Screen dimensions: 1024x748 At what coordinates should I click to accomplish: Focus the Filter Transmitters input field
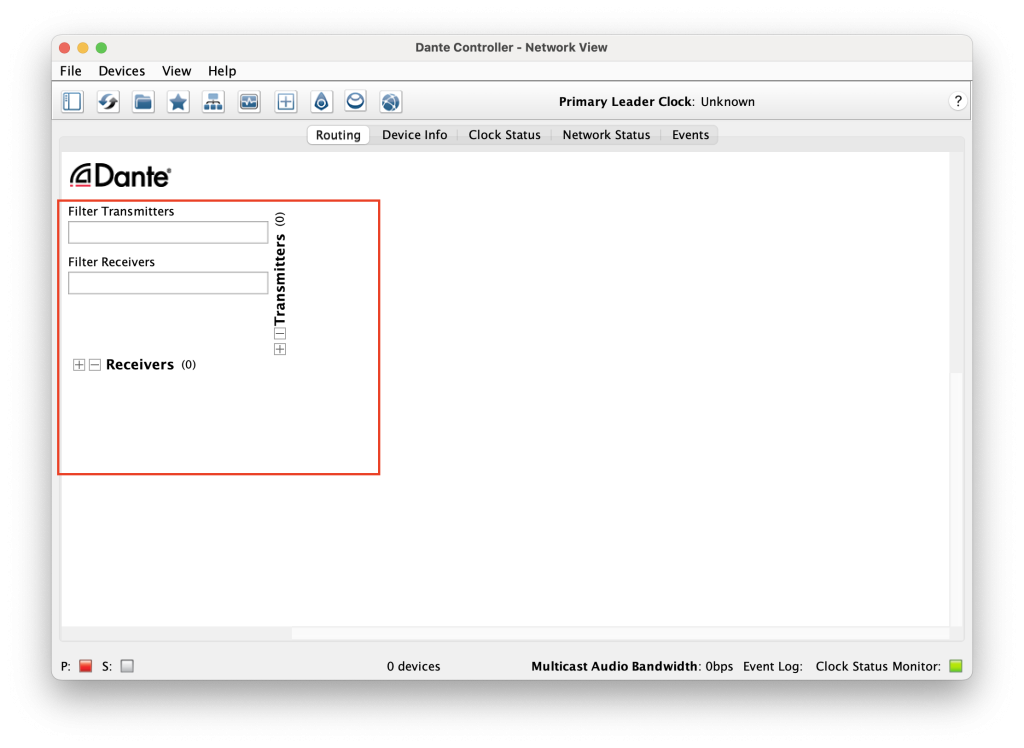168,233
